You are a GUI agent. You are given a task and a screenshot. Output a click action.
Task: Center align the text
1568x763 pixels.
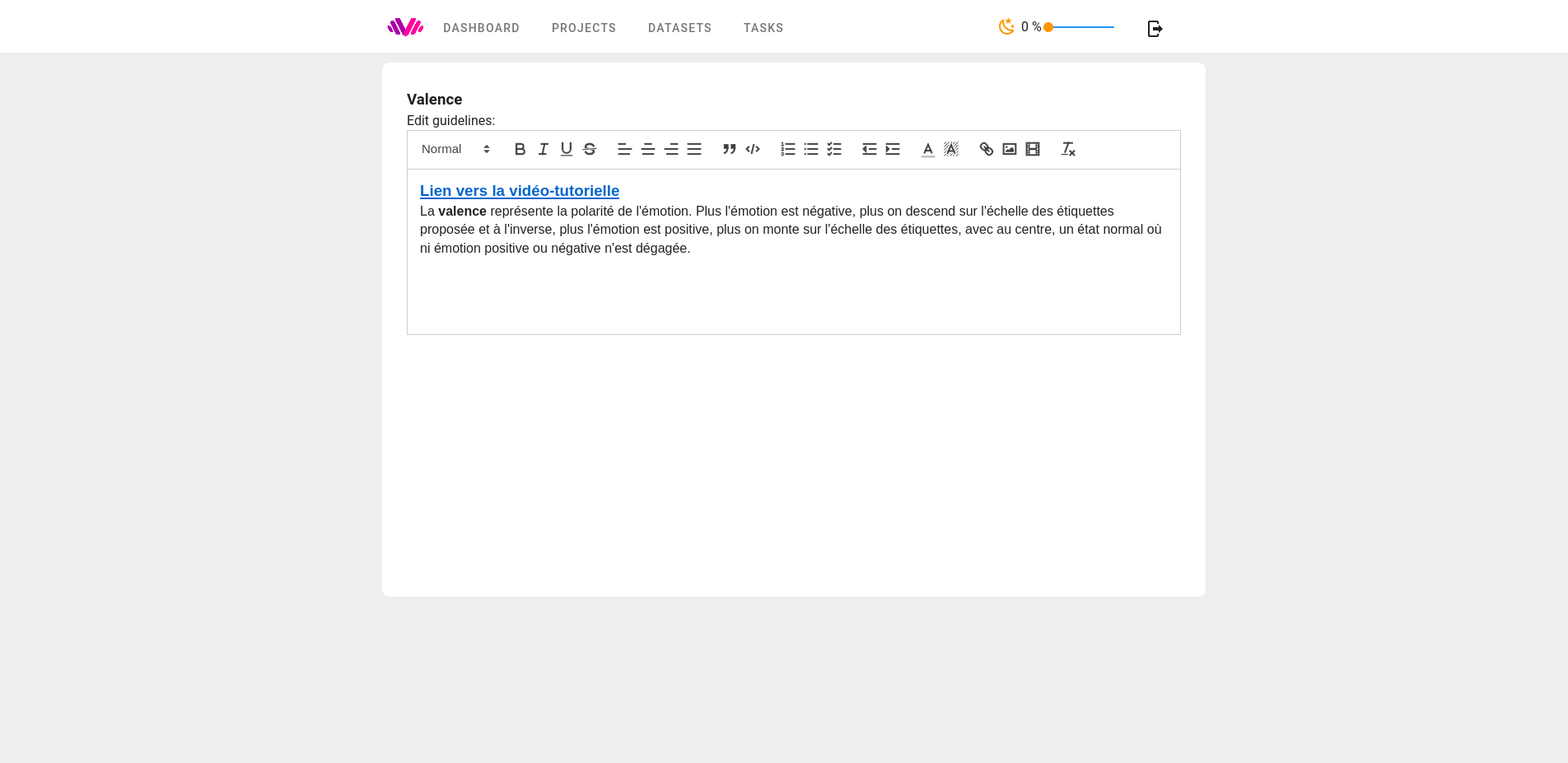pyautogui.click(x=648, y=149)
